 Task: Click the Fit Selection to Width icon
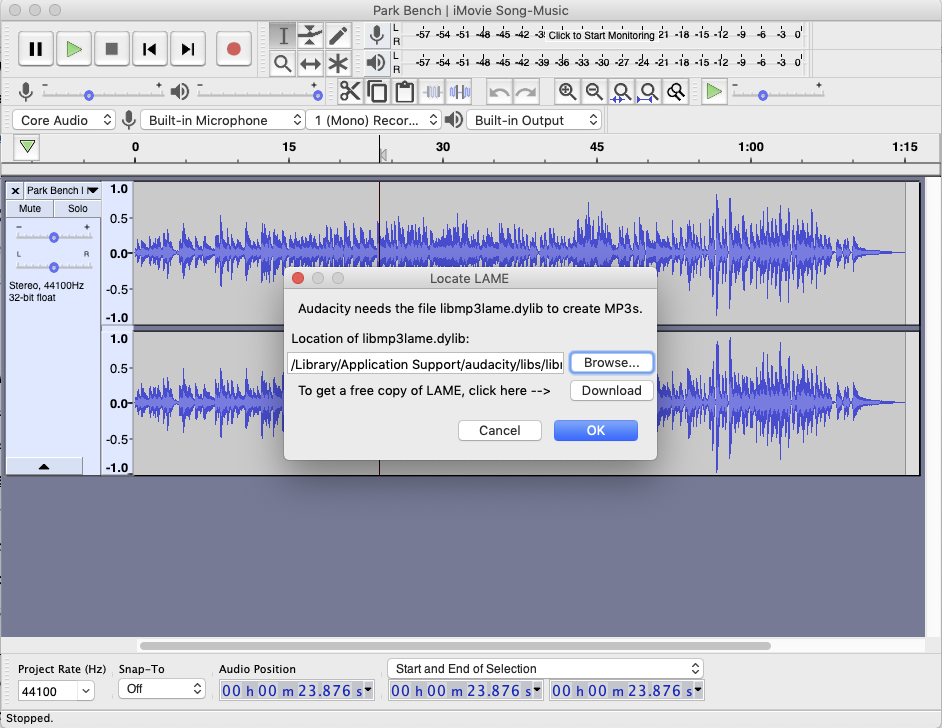click(x=621, y=92)
